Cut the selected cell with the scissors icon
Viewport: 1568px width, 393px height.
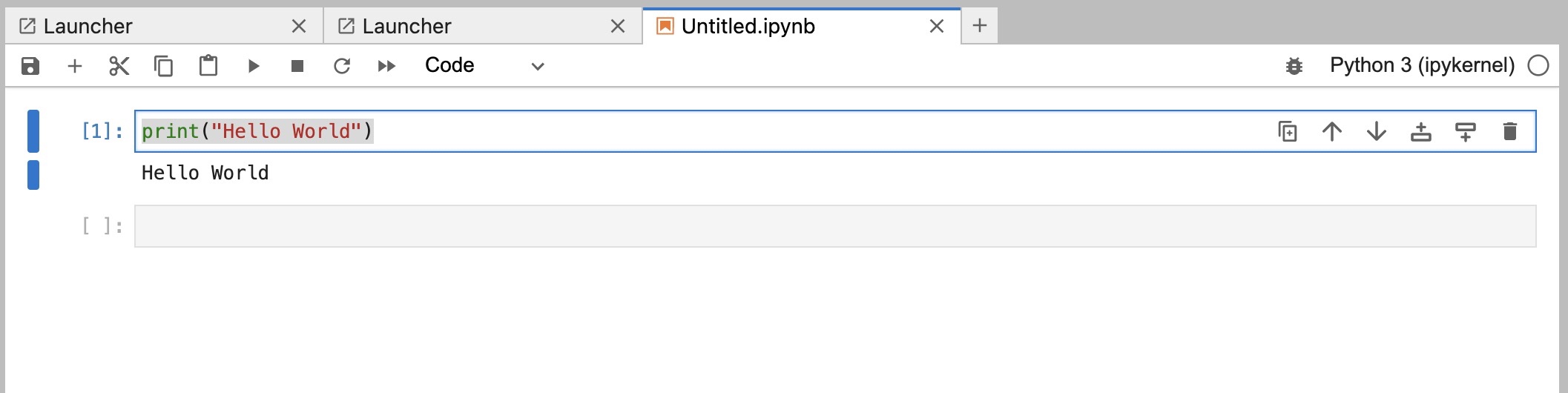tap(119, 66)
